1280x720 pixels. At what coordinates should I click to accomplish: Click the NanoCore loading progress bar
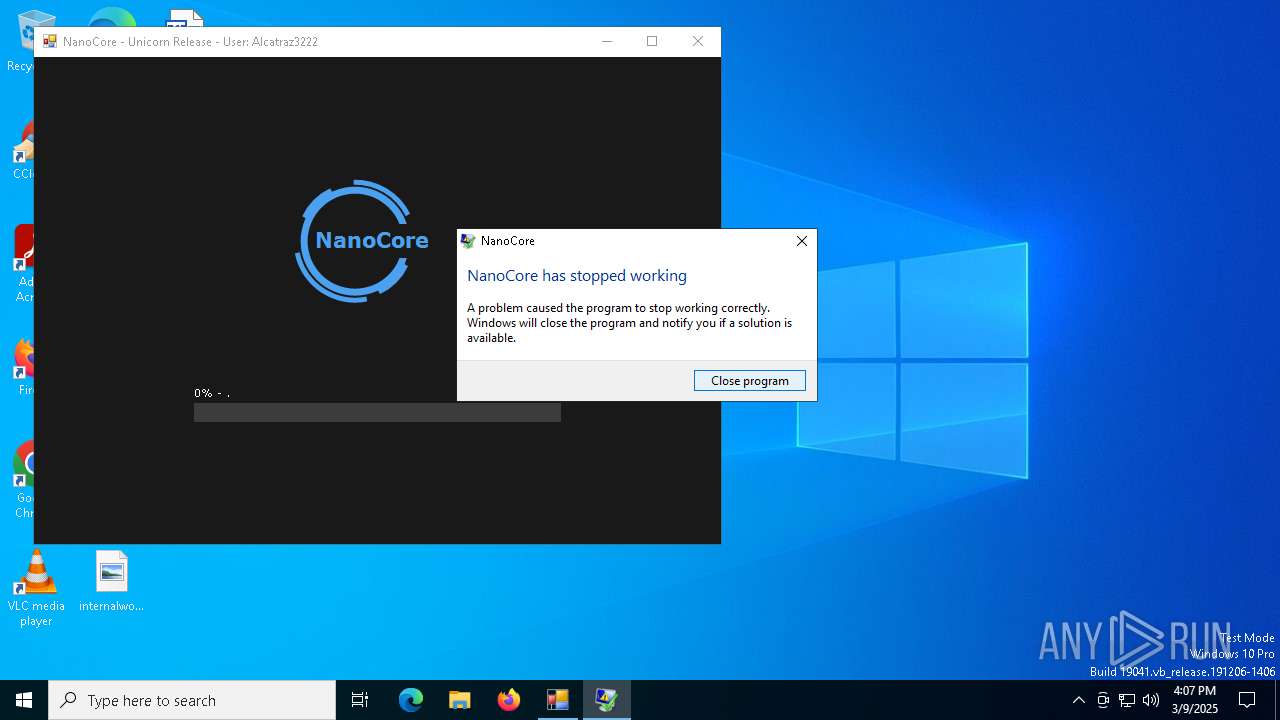click(x=377, y=412)
